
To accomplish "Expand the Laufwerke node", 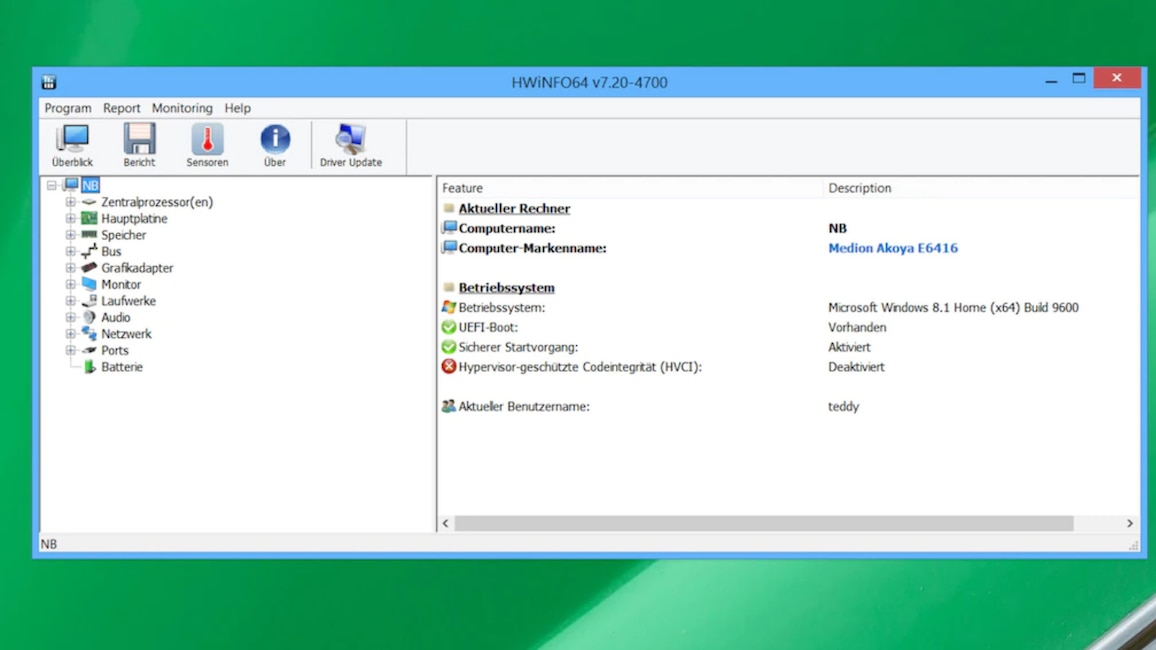I will pyautogui.click(x=70, y=301).
